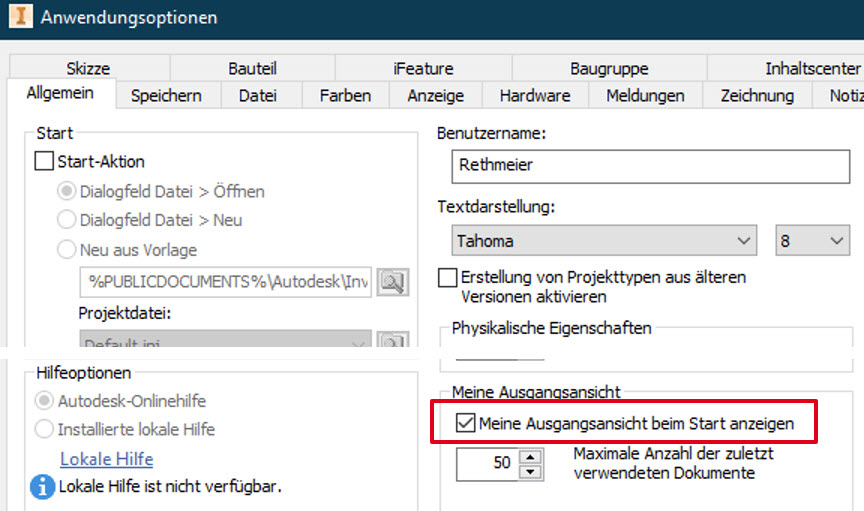
Task: Click the template path field with %PUBLICDOCUMENTS%
Action: click(226, 282)
